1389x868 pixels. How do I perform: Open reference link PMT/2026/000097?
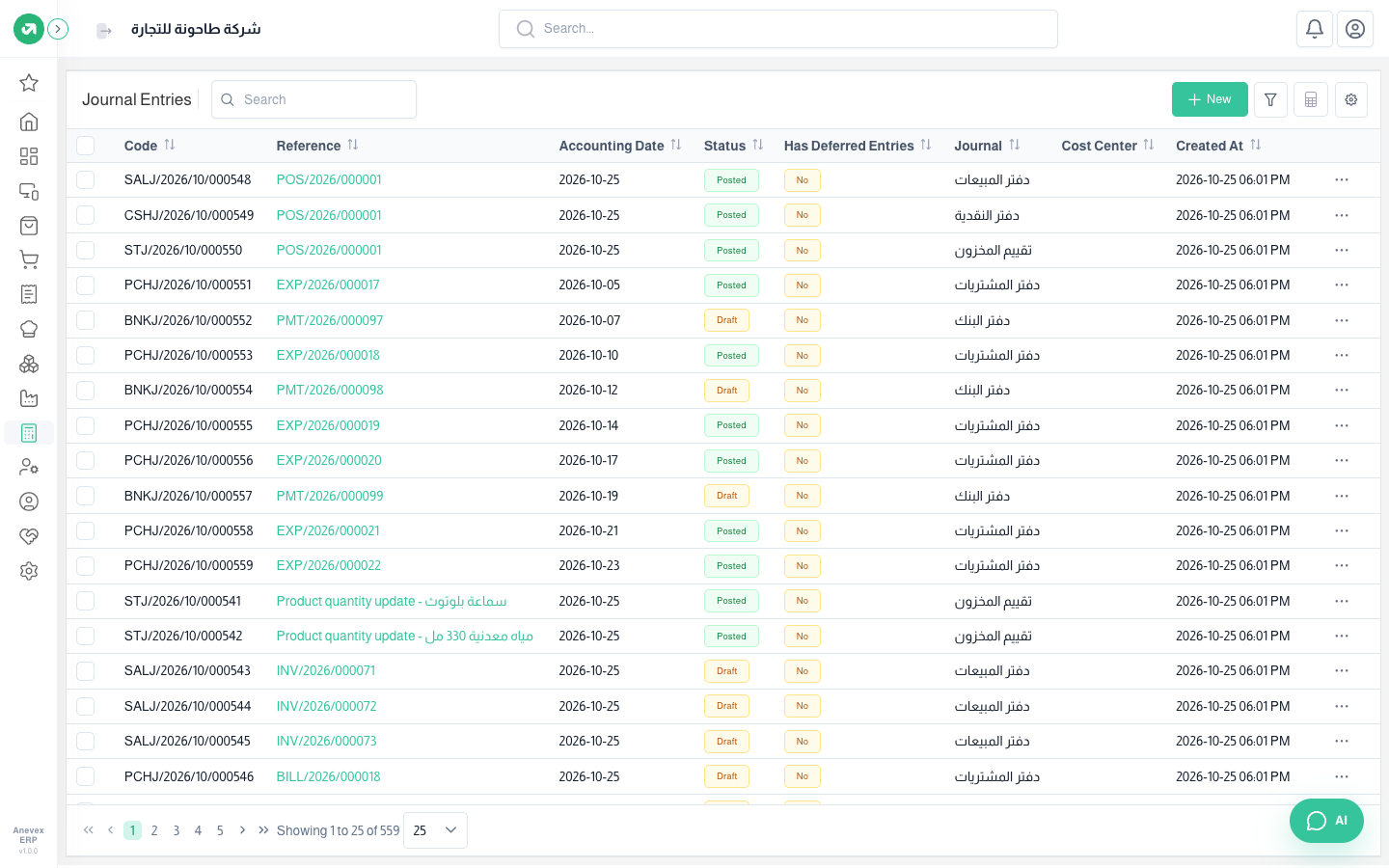[x=330, y=320]
